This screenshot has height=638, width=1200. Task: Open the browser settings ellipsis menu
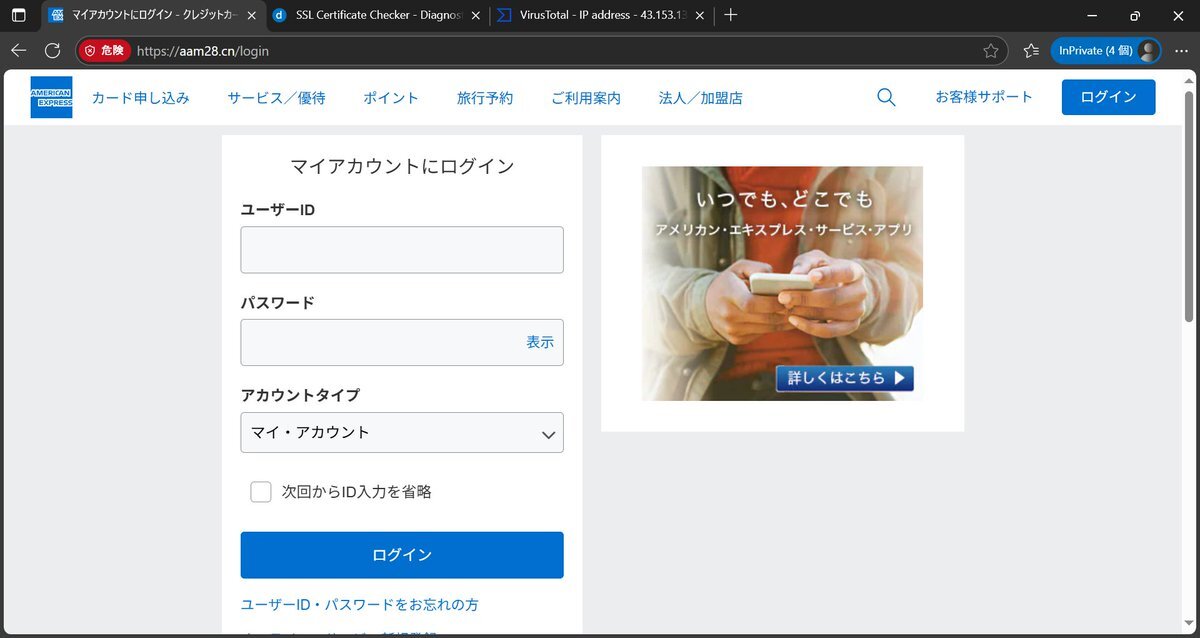[x=1181, y=50]
